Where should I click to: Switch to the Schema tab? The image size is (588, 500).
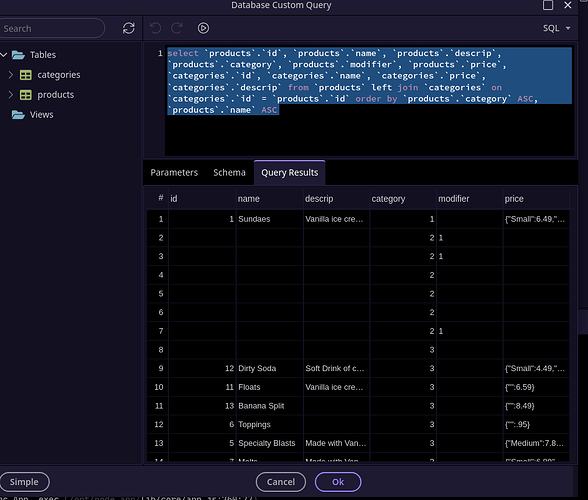click(229, 173)
